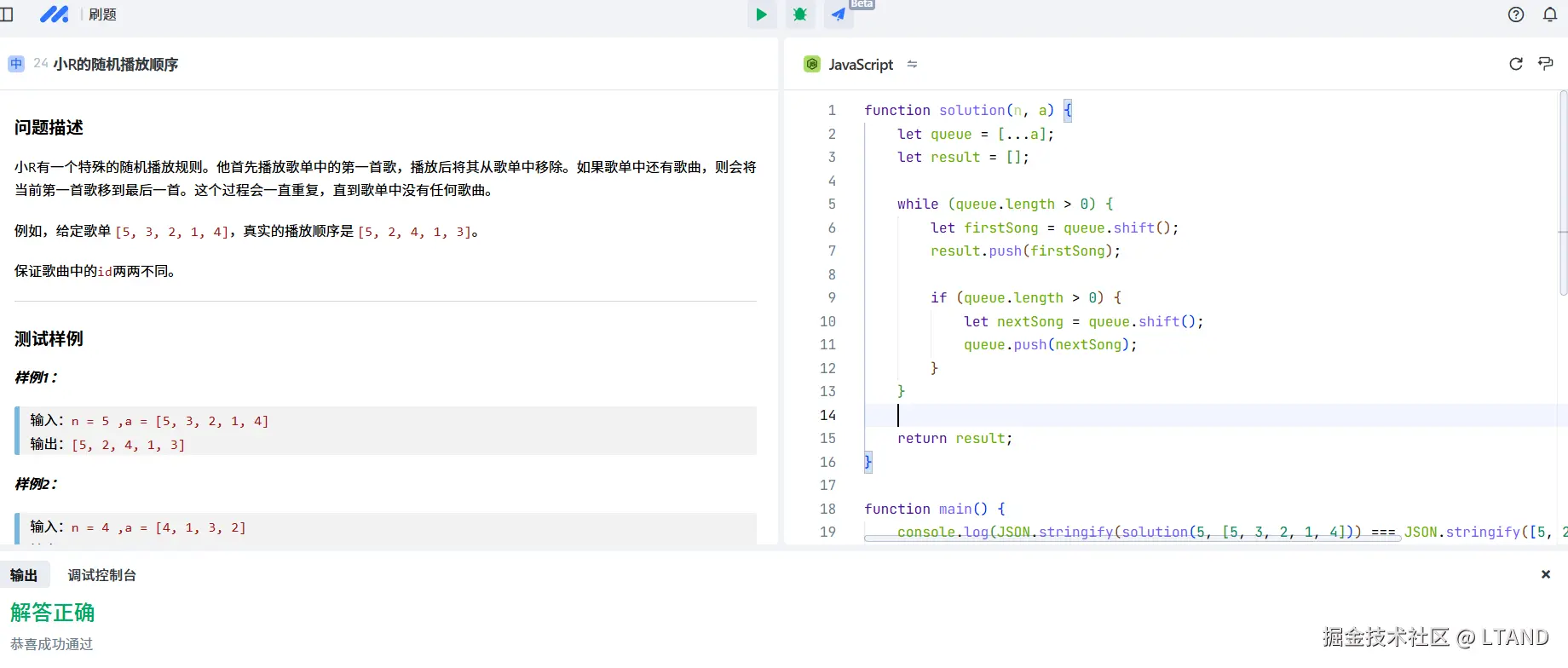
Task: Click line number 5 in gutter
Action: [x=832, y=204]
